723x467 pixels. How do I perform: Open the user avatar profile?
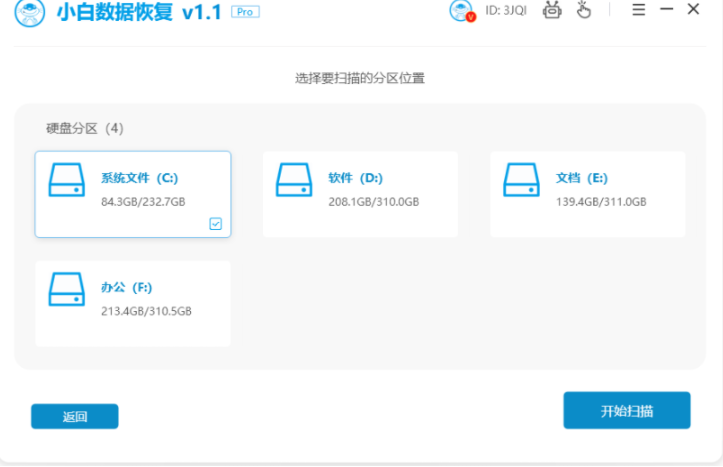[461, 11]
